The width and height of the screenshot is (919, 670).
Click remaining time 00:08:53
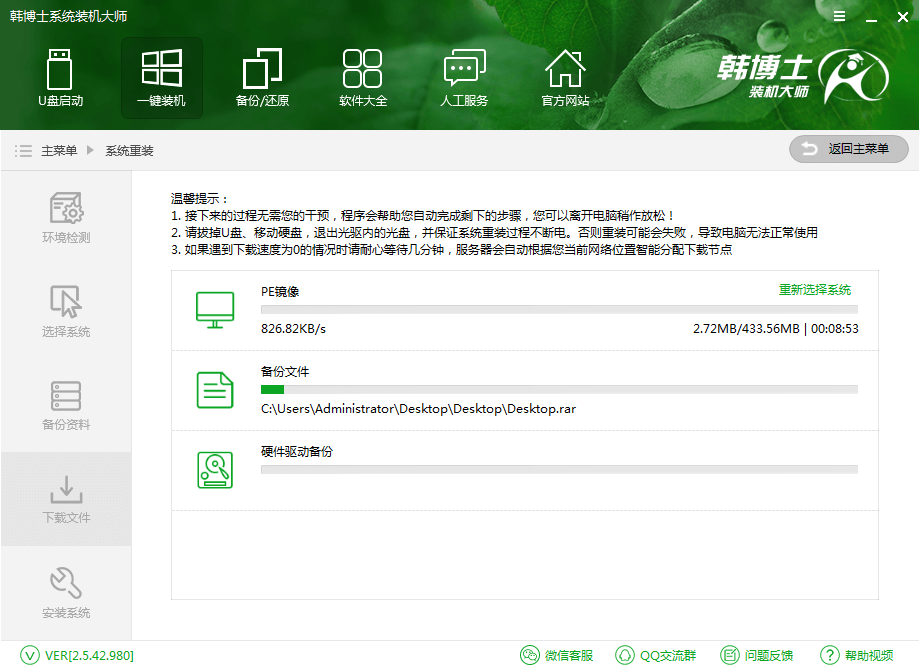click(835, 329)
